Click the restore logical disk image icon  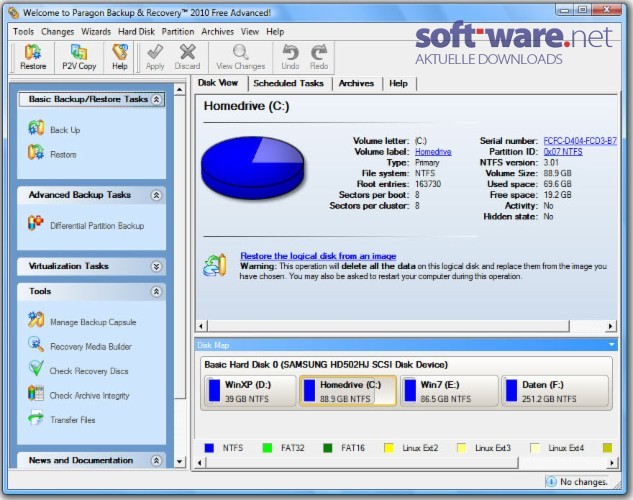click(x=215, y=266)
